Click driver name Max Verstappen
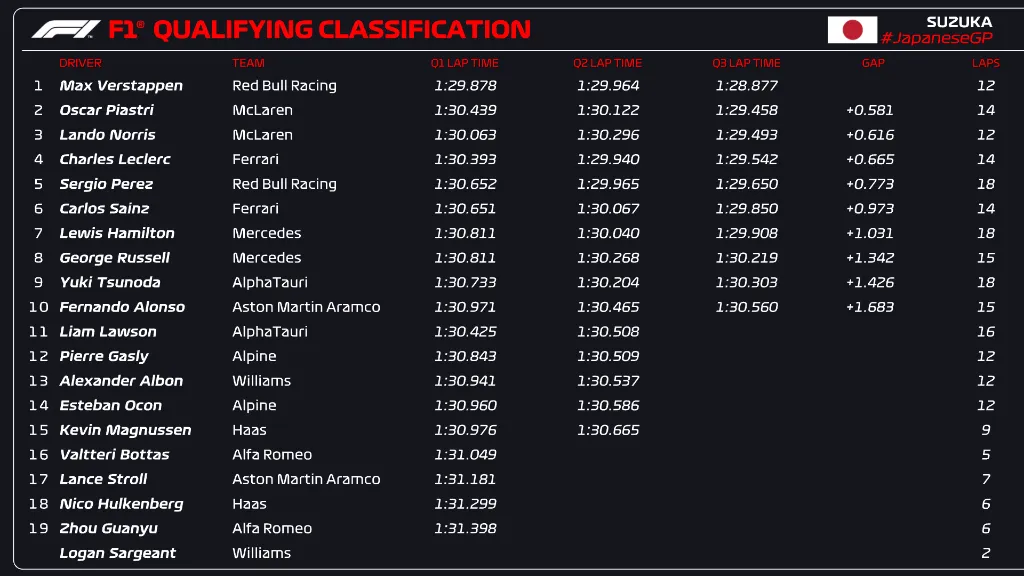Viewport: 1024px width, 576px height. (x=121, y=86)
